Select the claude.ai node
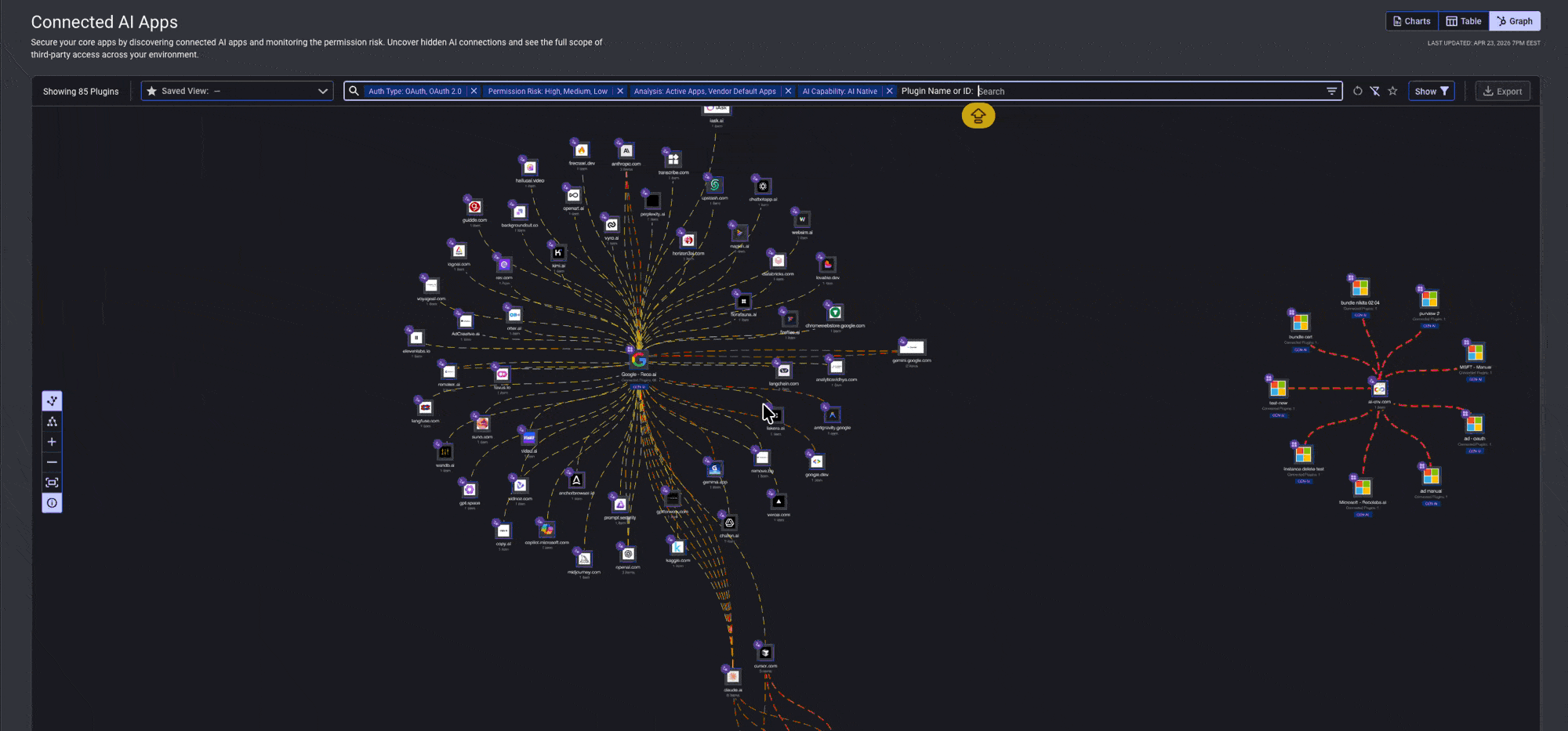Screen dimensions: 1568x731 pos(733,676)
